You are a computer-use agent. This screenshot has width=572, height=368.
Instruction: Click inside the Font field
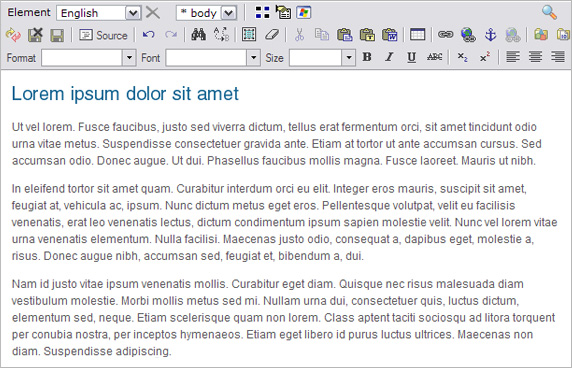tap(206, 58)
